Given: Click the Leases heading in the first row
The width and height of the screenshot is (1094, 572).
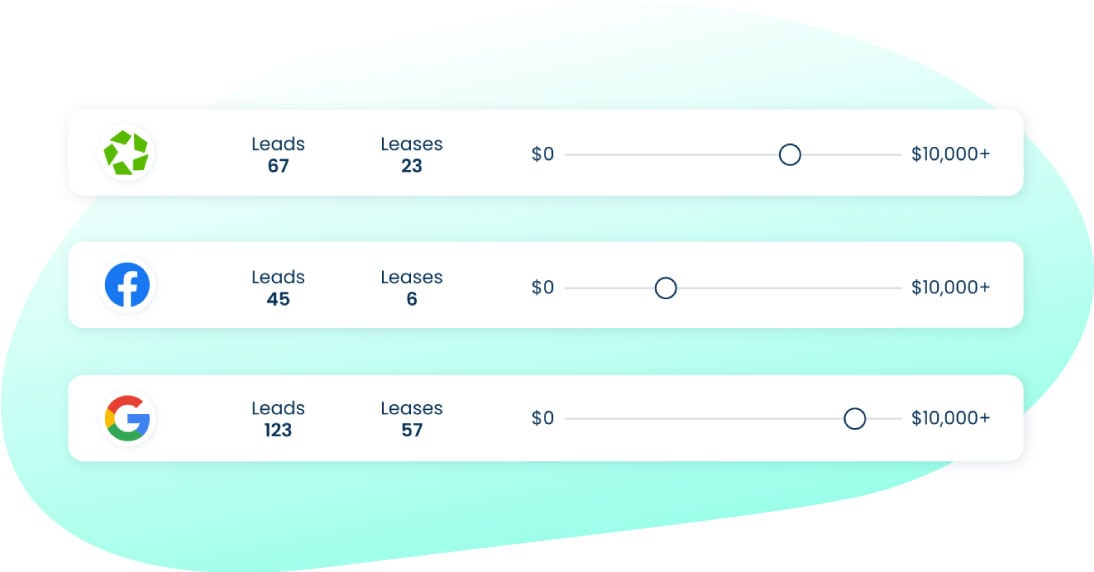Looking at the screenshot, I should (x=411, y=144).
